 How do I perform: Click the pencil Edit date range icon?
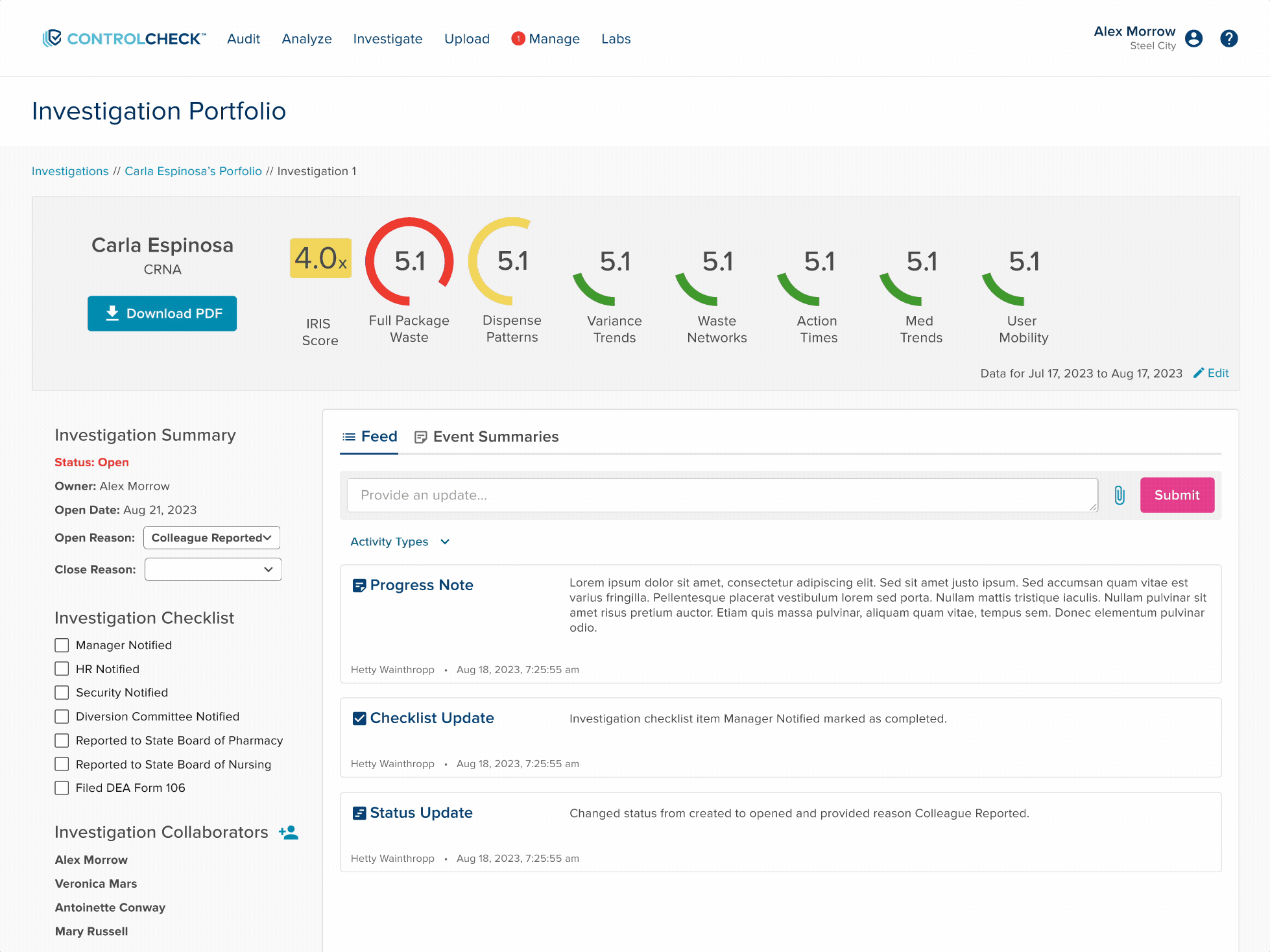coord(1199,373)
